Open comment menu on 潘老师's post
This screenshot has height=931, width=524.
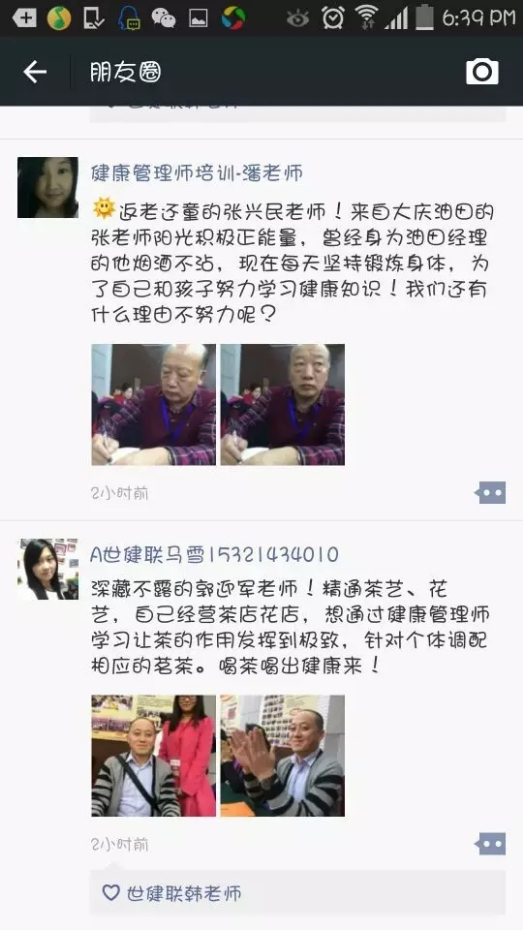tap(490, 492)
